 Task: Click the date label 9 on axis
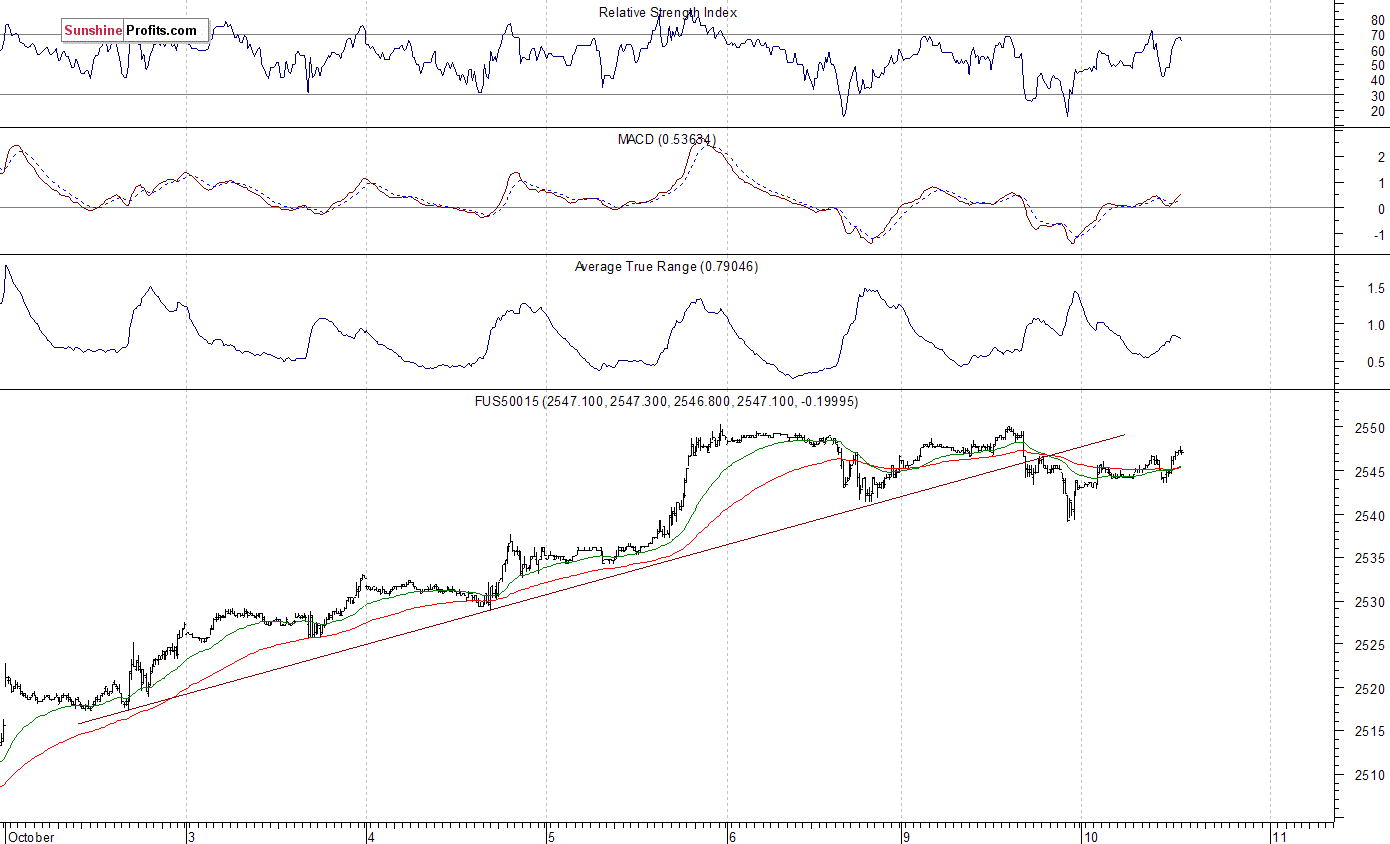905,836
